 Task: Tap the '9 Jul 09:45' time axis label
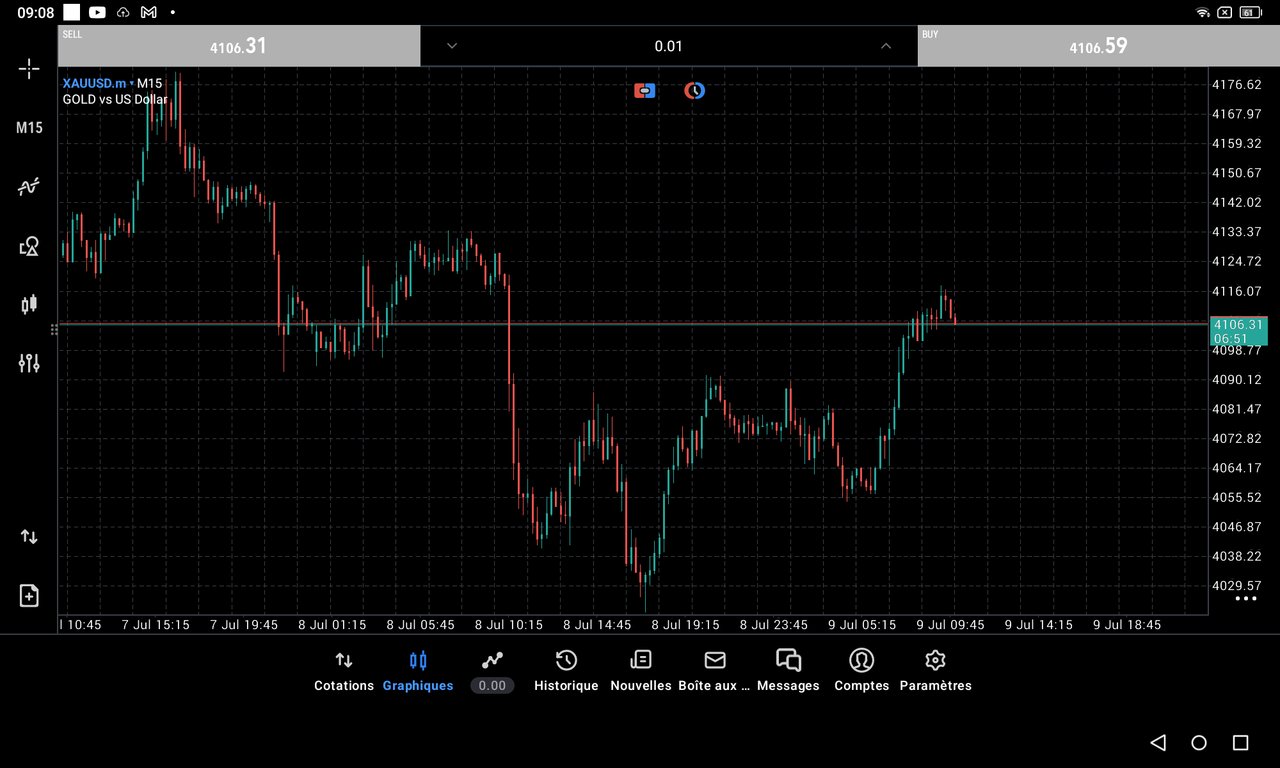click(x=950, y=625)
